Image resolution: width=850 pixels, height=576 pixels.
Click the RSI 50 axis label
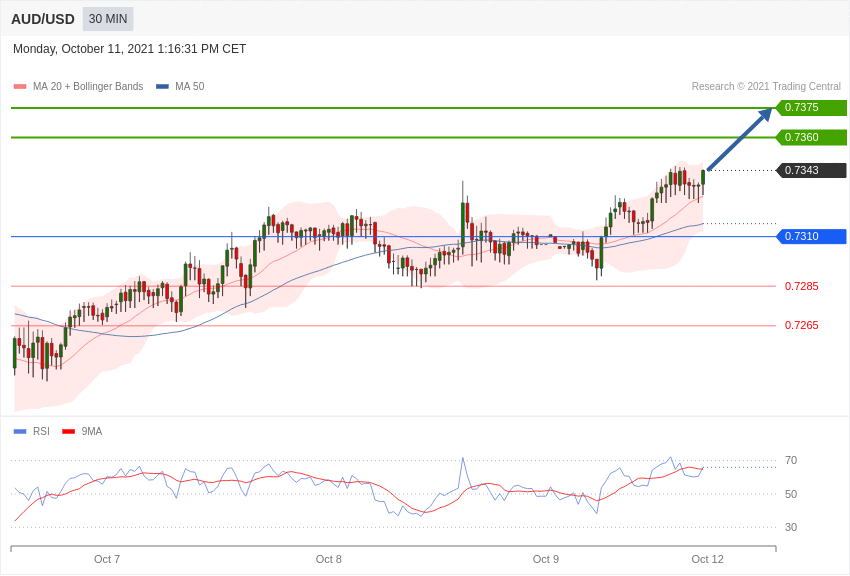791,494
